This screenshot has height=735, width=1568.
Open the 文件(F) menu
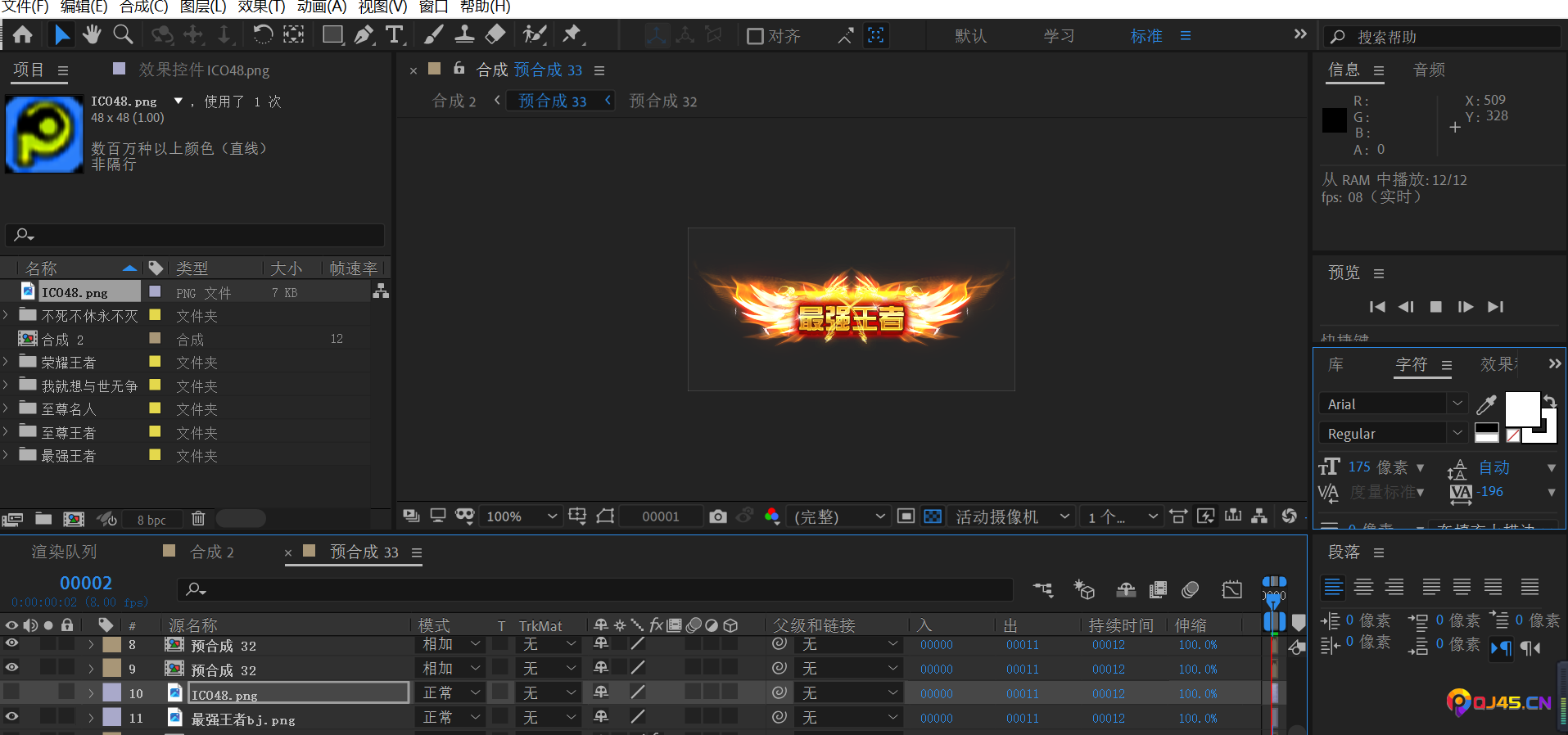point(26,7)
